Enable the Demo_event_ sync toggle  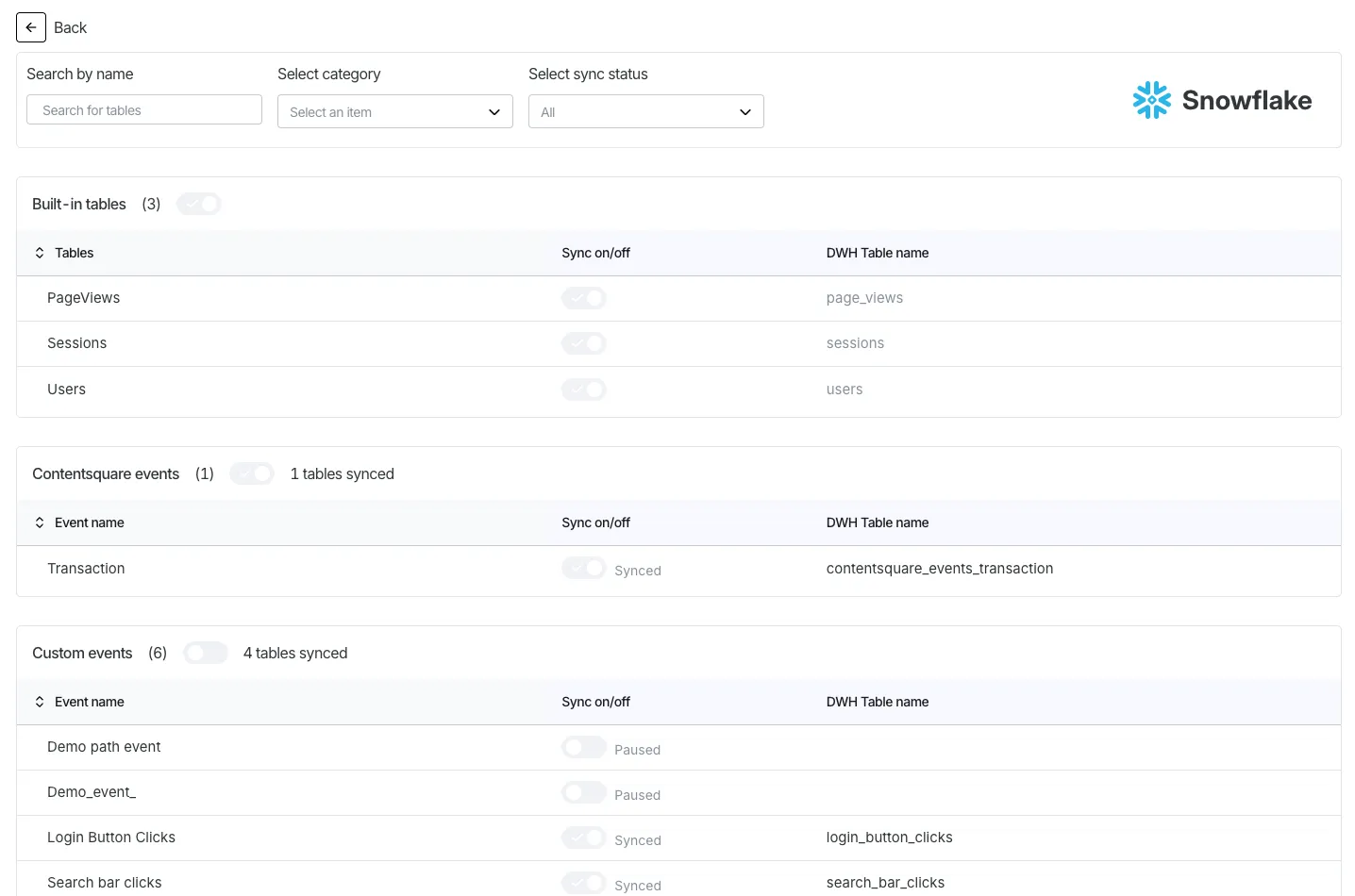point(583,792)
